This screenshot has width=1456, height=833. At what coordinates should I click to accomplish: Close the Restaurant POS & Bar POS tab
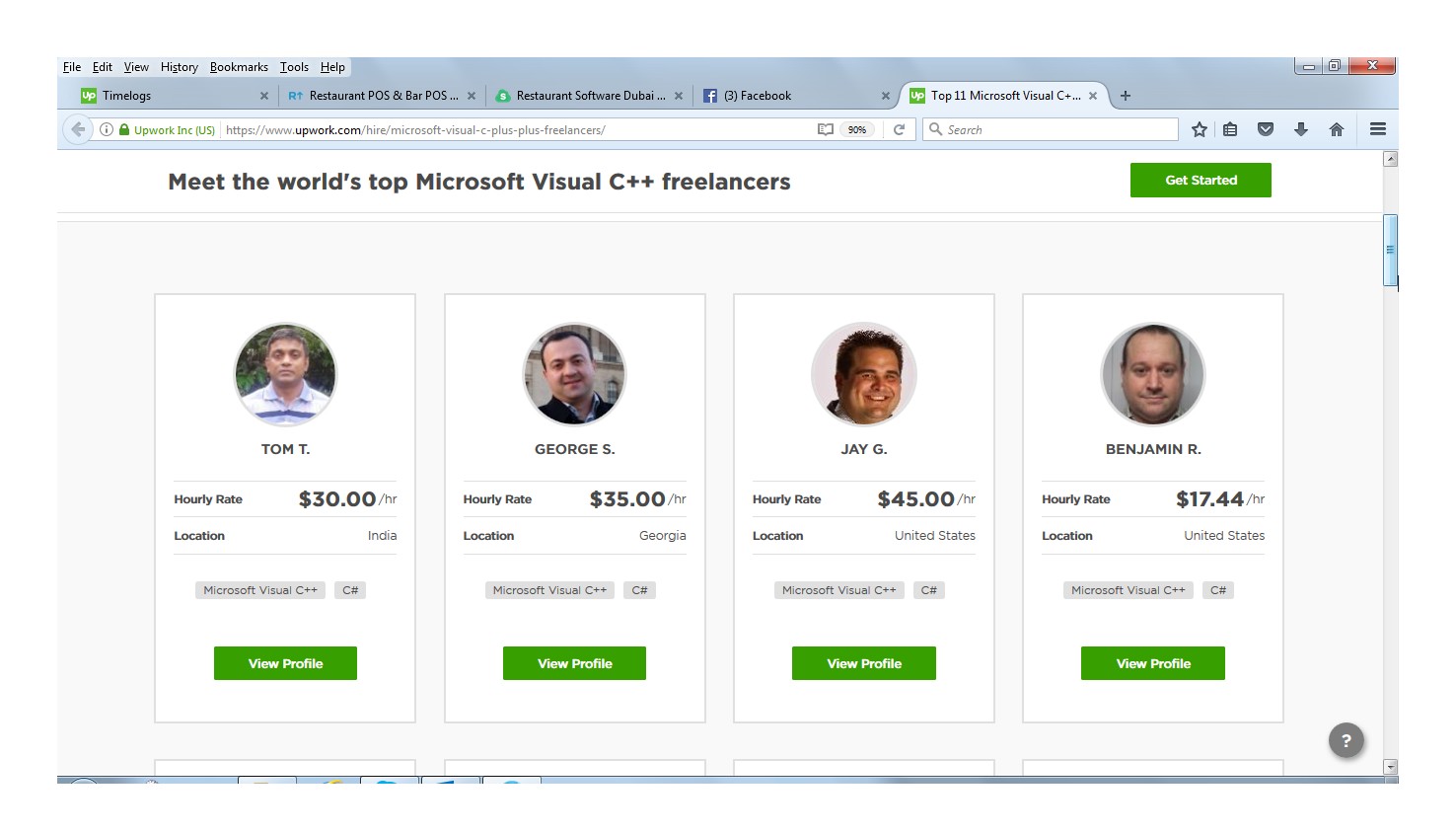point(472,96)
